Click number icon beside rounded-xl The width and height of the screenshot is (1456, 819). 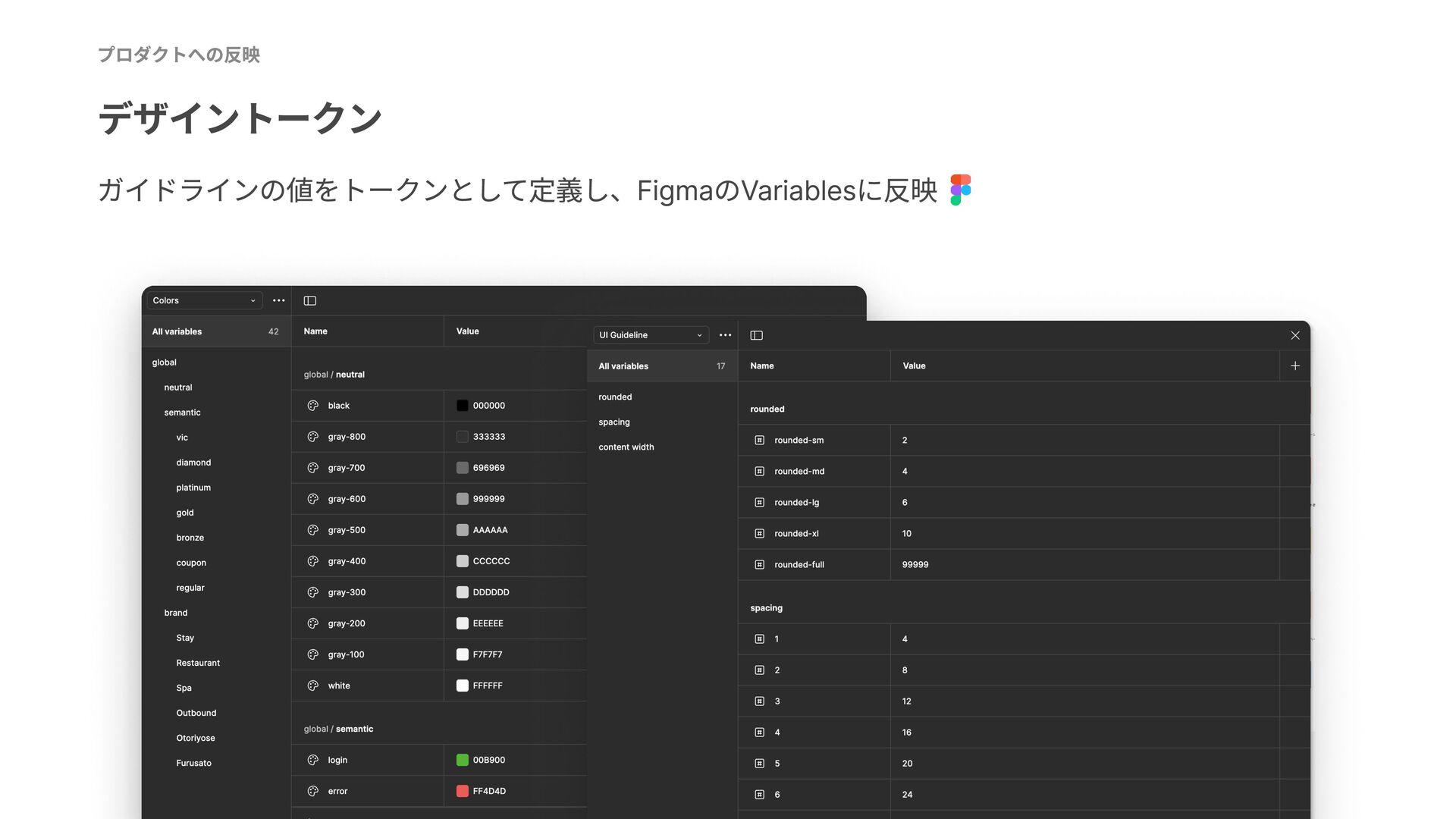[760, 533]
